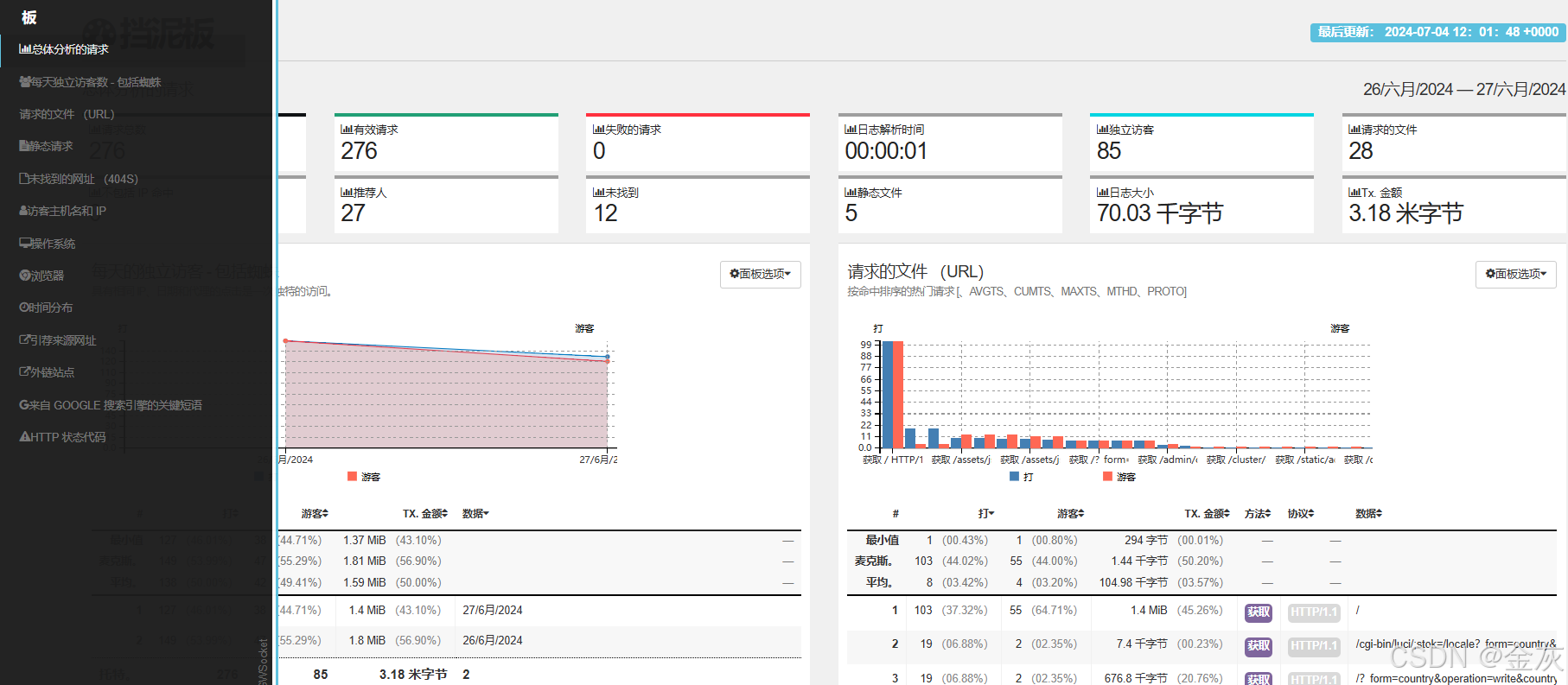Image resolution: width=1568 pixels, height=685 pixels.
Task: Open 外链站点 sidebar item
Action: click(x=47, y=372)
